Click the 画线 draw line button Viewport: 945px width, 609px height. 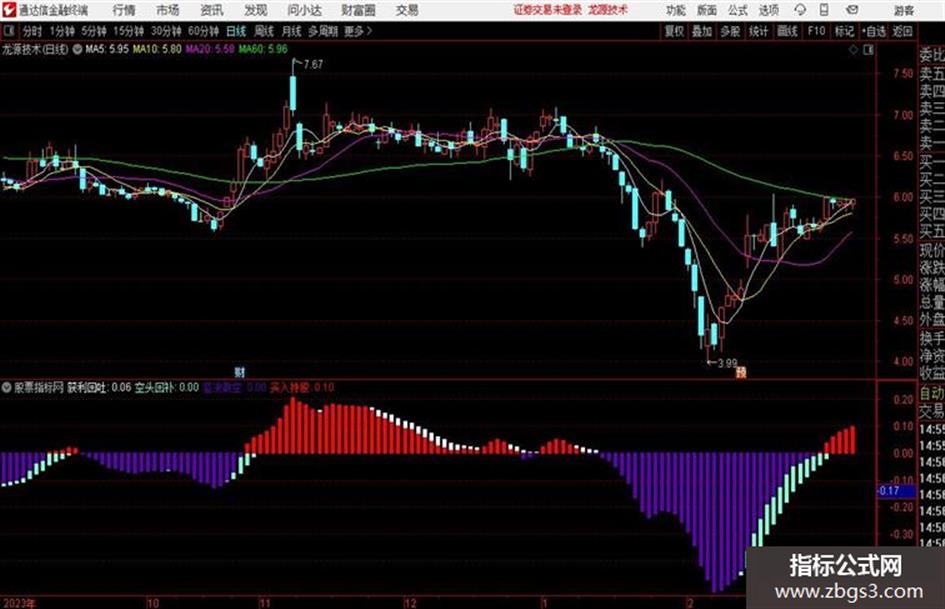pyautogui.click(x=787, y=31)
